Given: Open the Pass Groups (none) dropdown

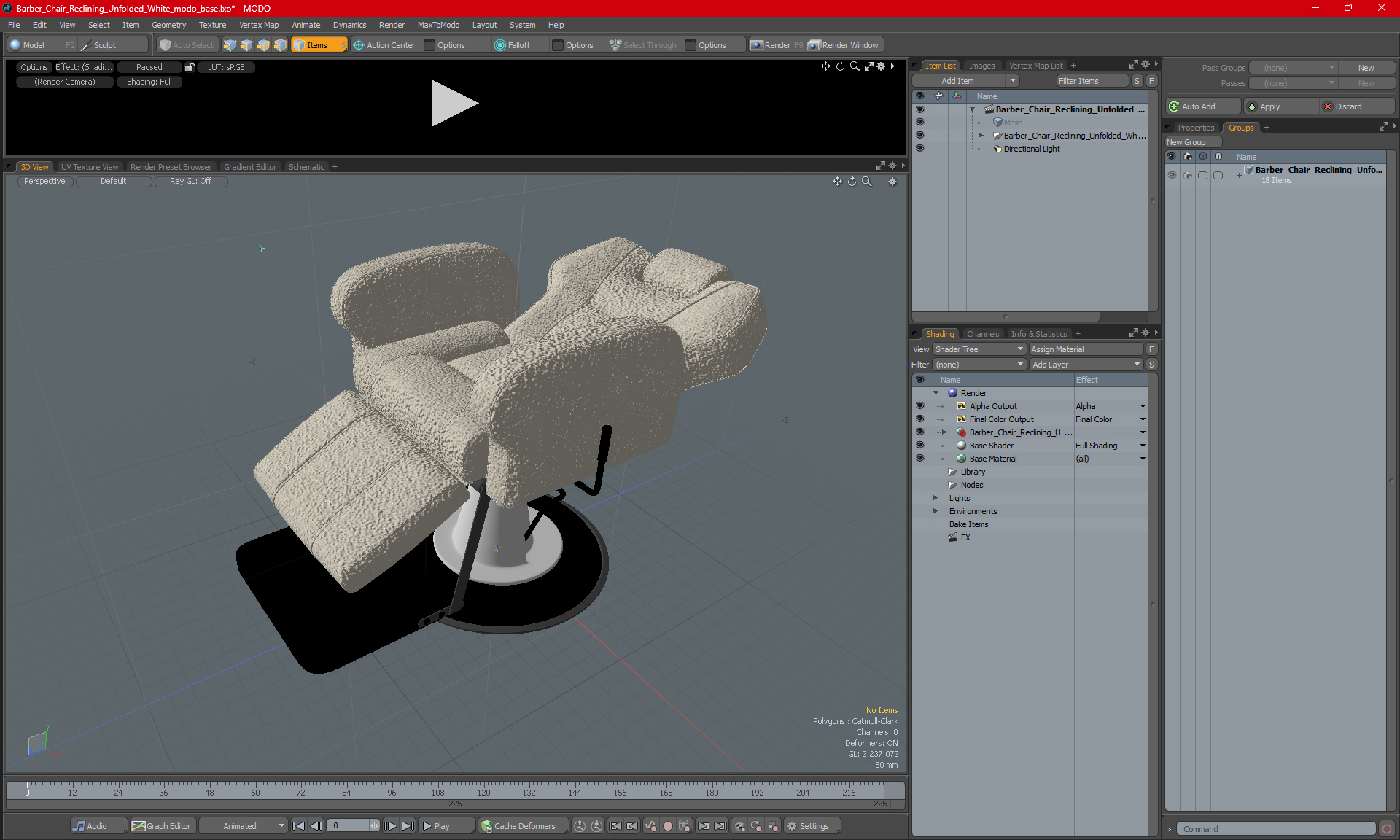Looking at the screenshot, I should tap(1293, 68).
